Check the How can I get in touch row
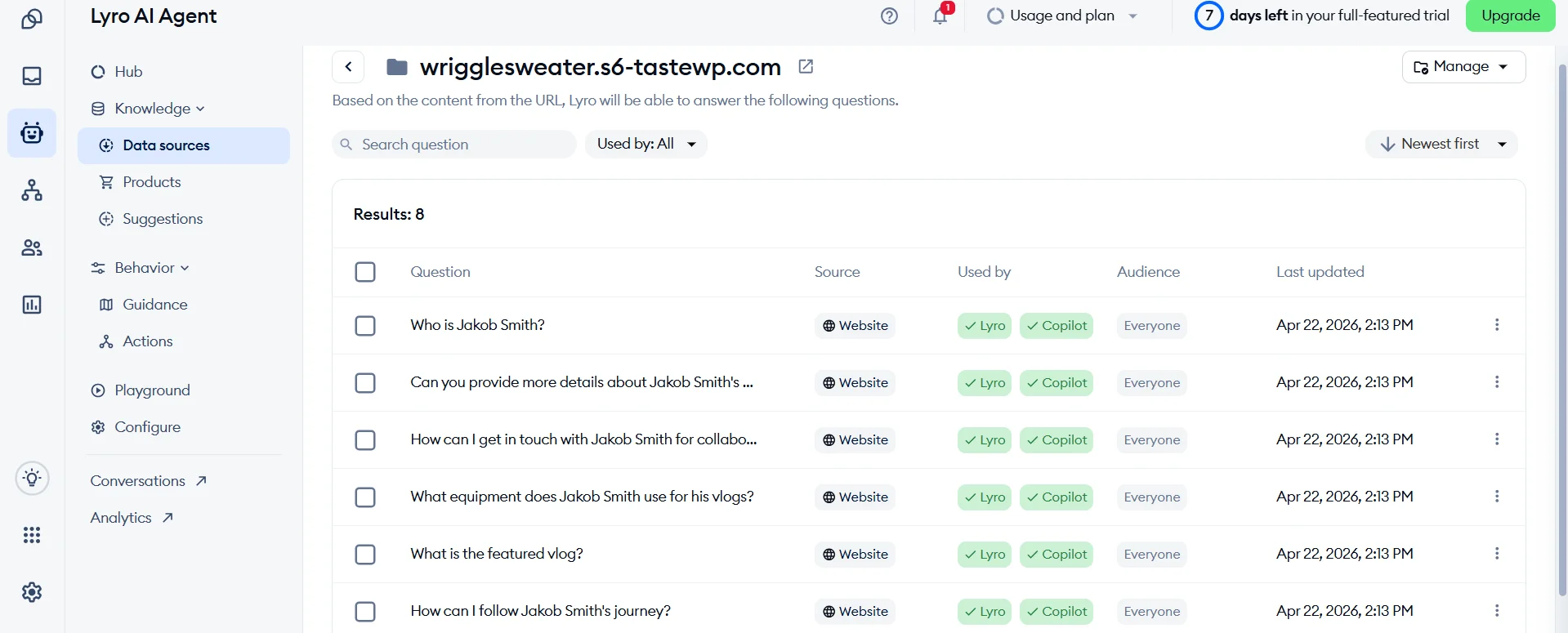 [x=365, y=440]
